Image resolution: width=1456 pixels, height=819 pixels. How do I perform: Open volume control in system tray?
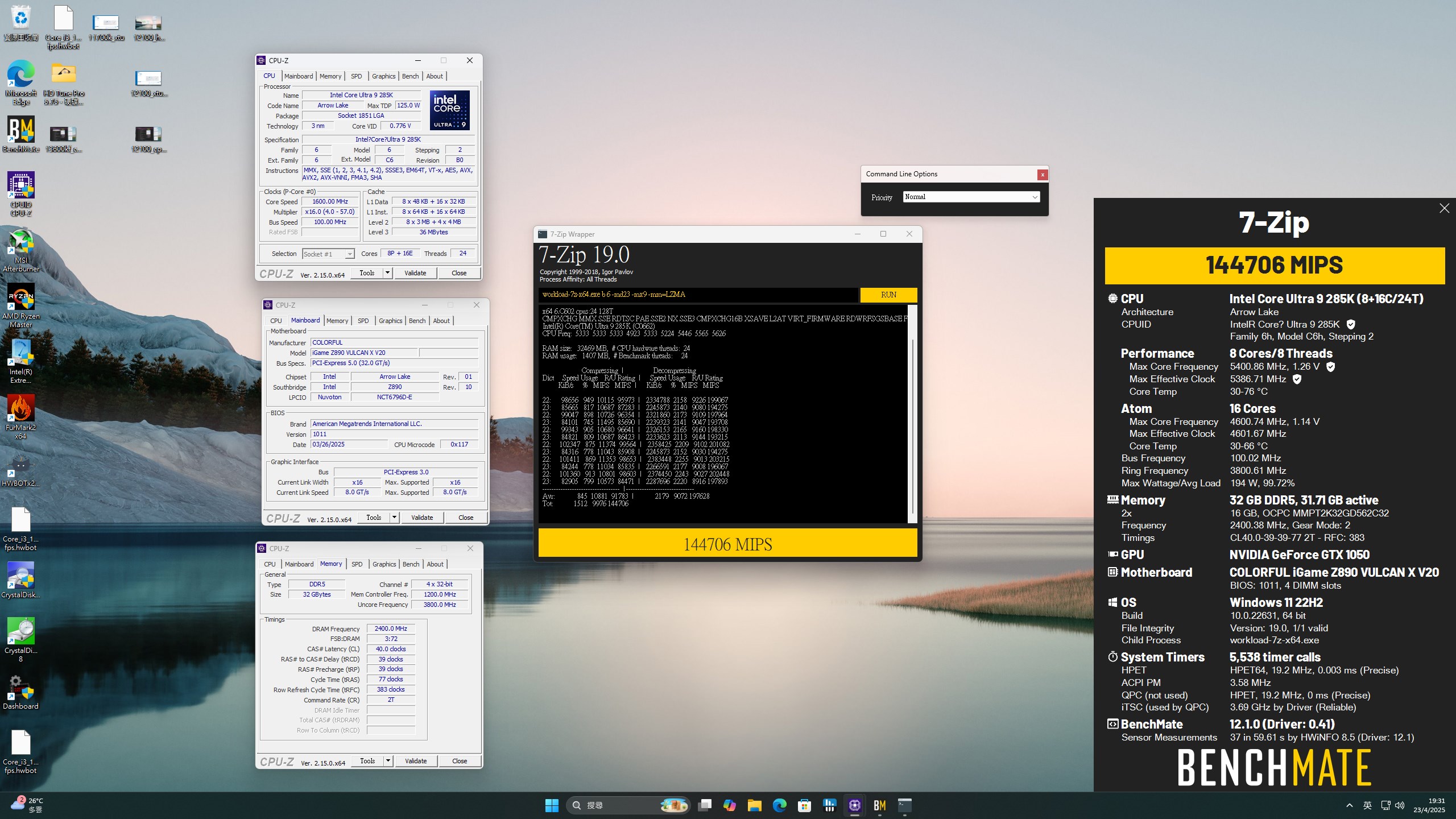pos(1400,805)
